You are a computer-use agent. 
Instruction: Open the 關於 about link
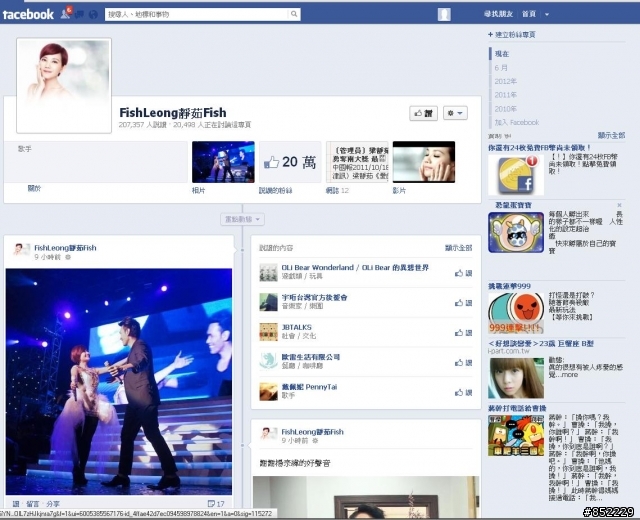34,188
